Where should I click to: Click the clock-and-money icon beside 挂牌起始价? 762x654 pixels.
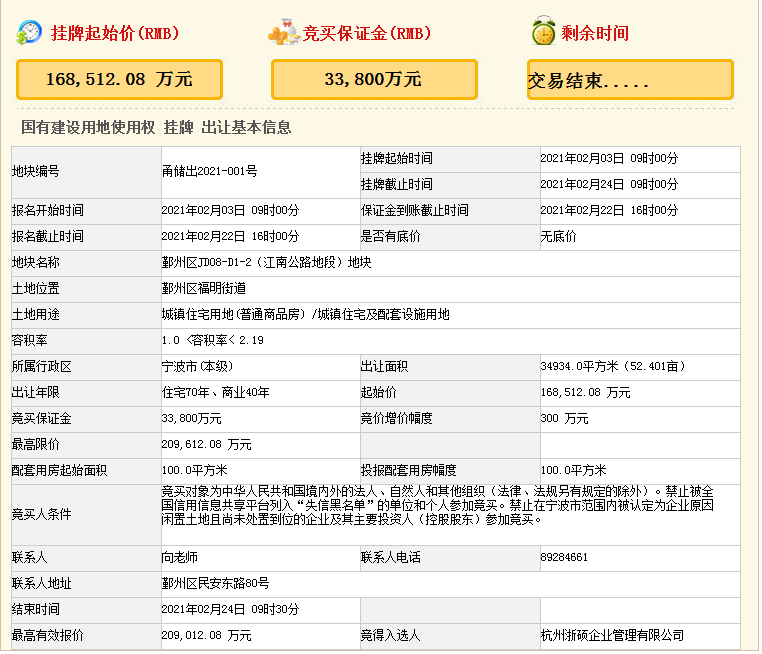pyautogui.click(x=29, y=33)
